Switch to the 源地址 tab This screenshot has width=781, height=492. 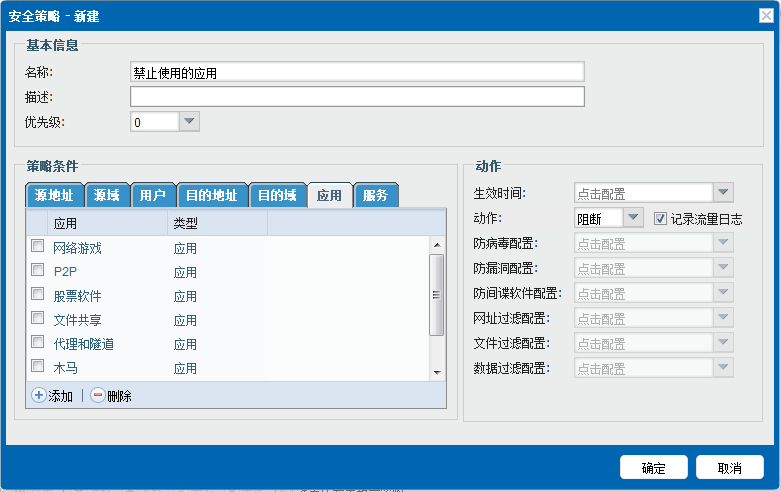[54, 195]
